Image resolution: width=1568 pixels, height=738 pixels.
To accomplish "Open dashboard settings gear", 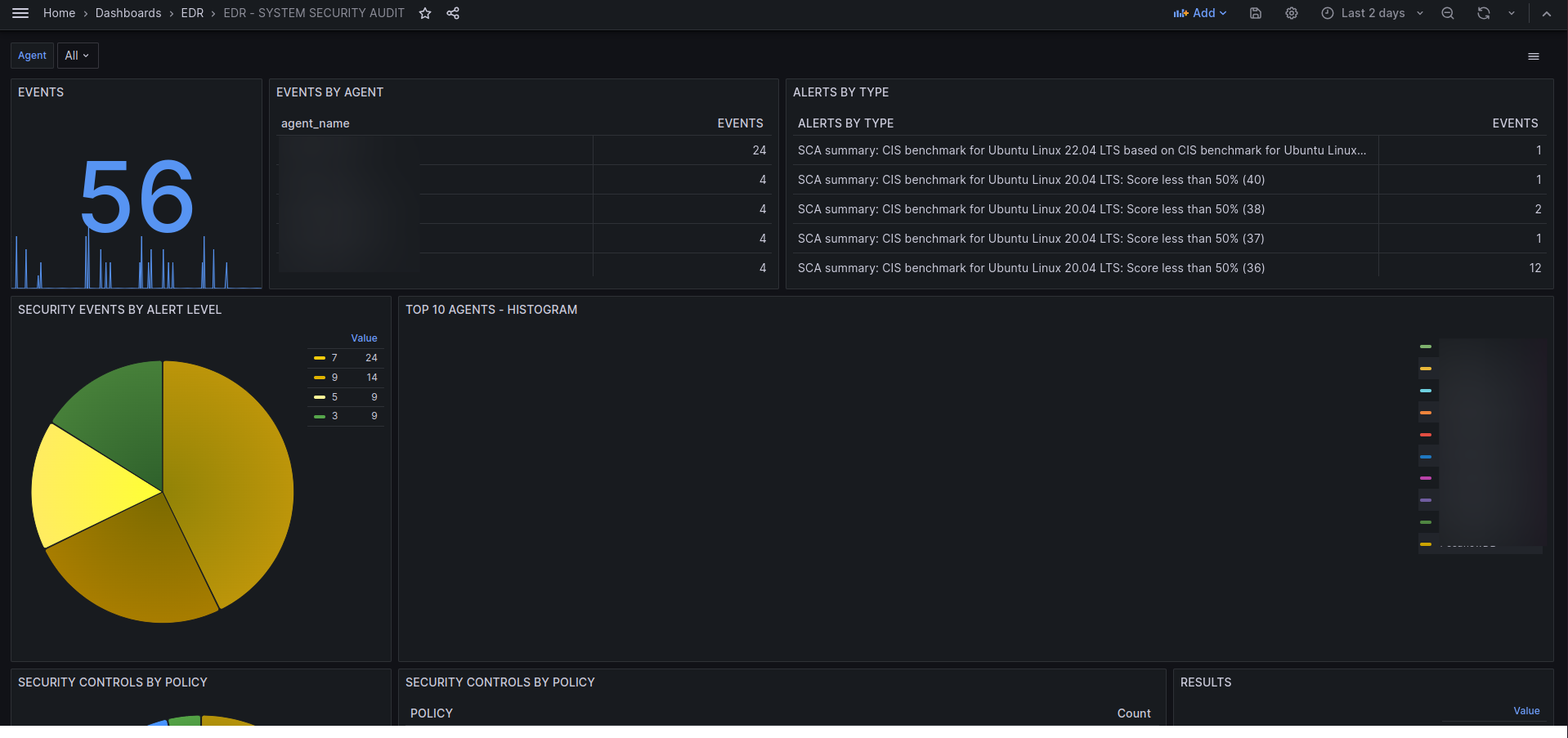I will pyautogui.click(x=1292, y=13).
